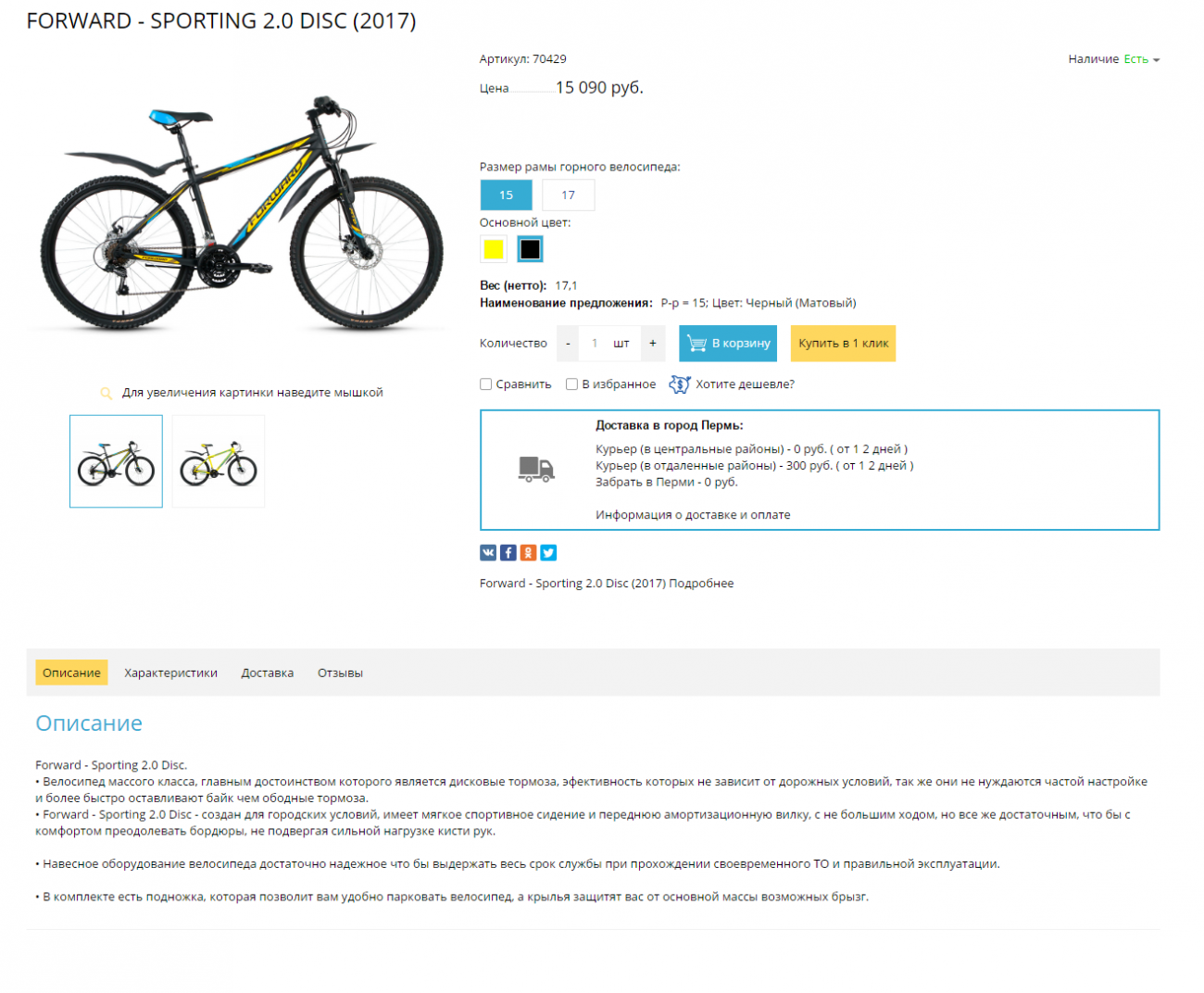Select the yellow bike thumbnail
1204x993 pixels.
[x=219, y=461]
